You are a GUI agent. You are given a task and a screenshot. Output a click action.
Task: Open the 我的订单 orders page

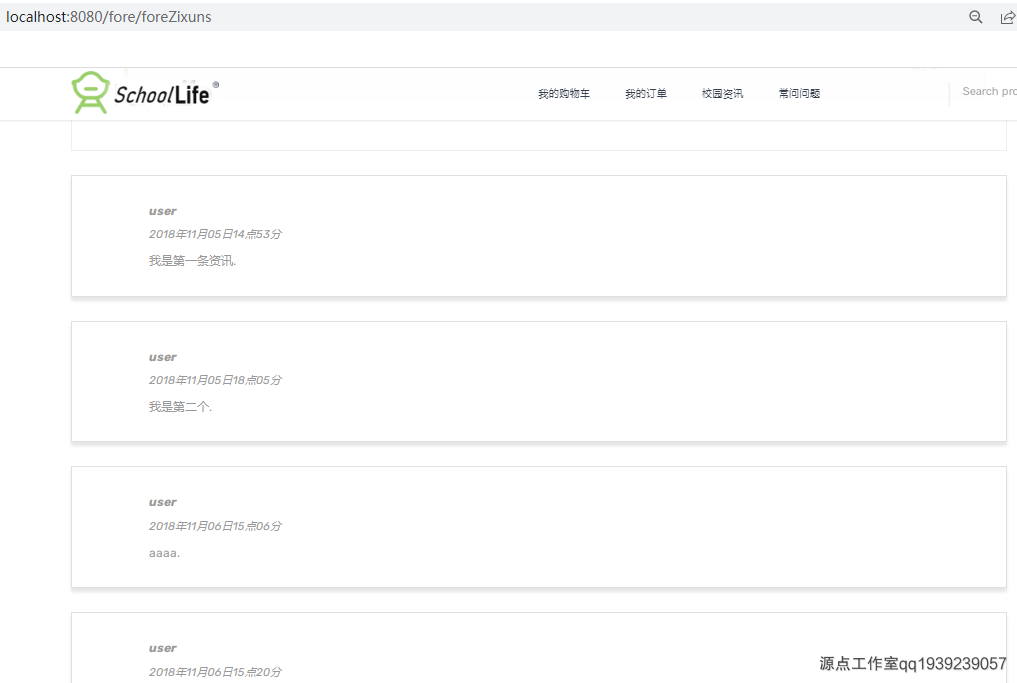[x=646, y=93]
